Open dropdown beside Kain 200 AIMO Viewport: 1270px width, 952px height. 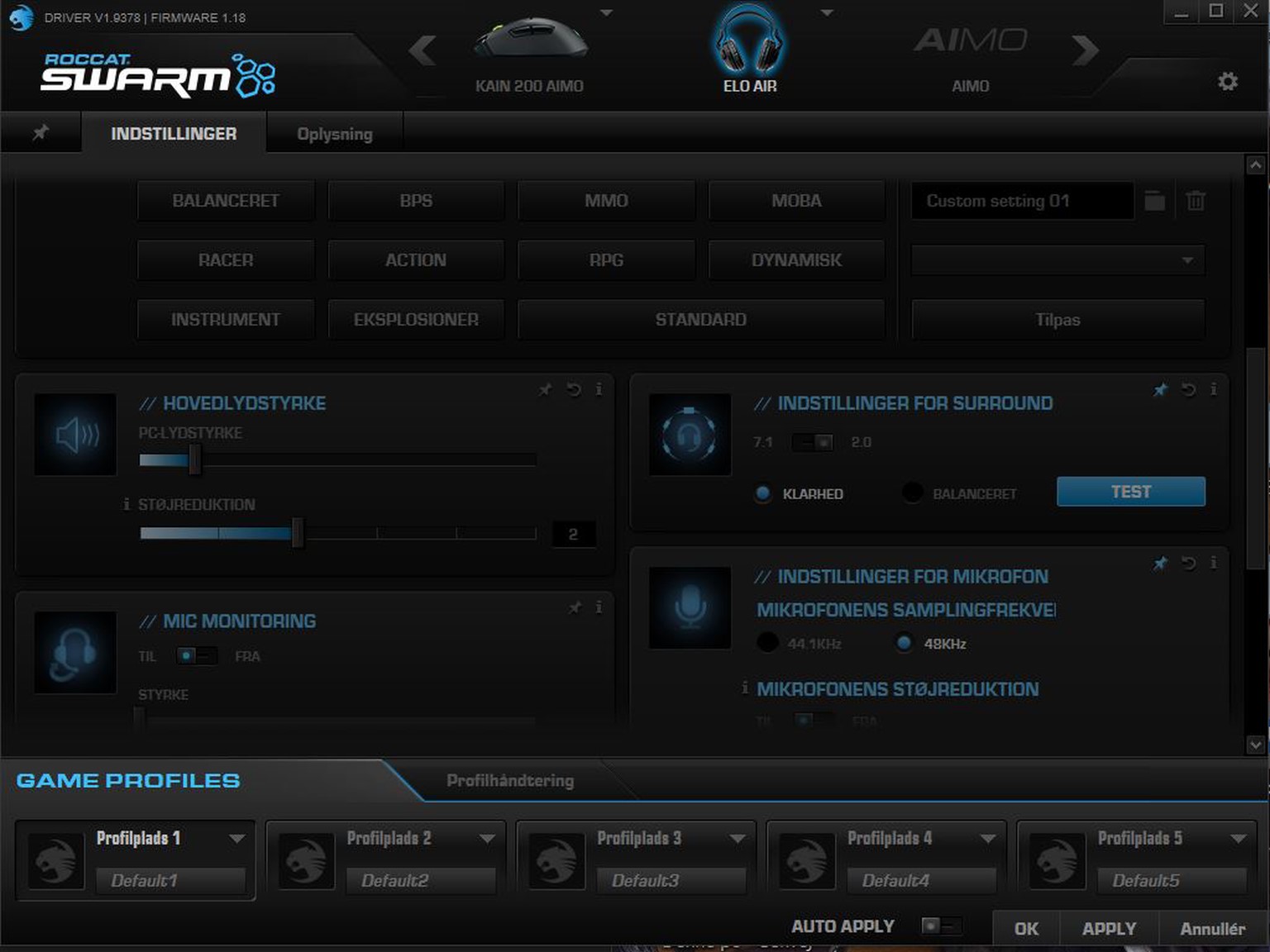click(x=607, y=13)
